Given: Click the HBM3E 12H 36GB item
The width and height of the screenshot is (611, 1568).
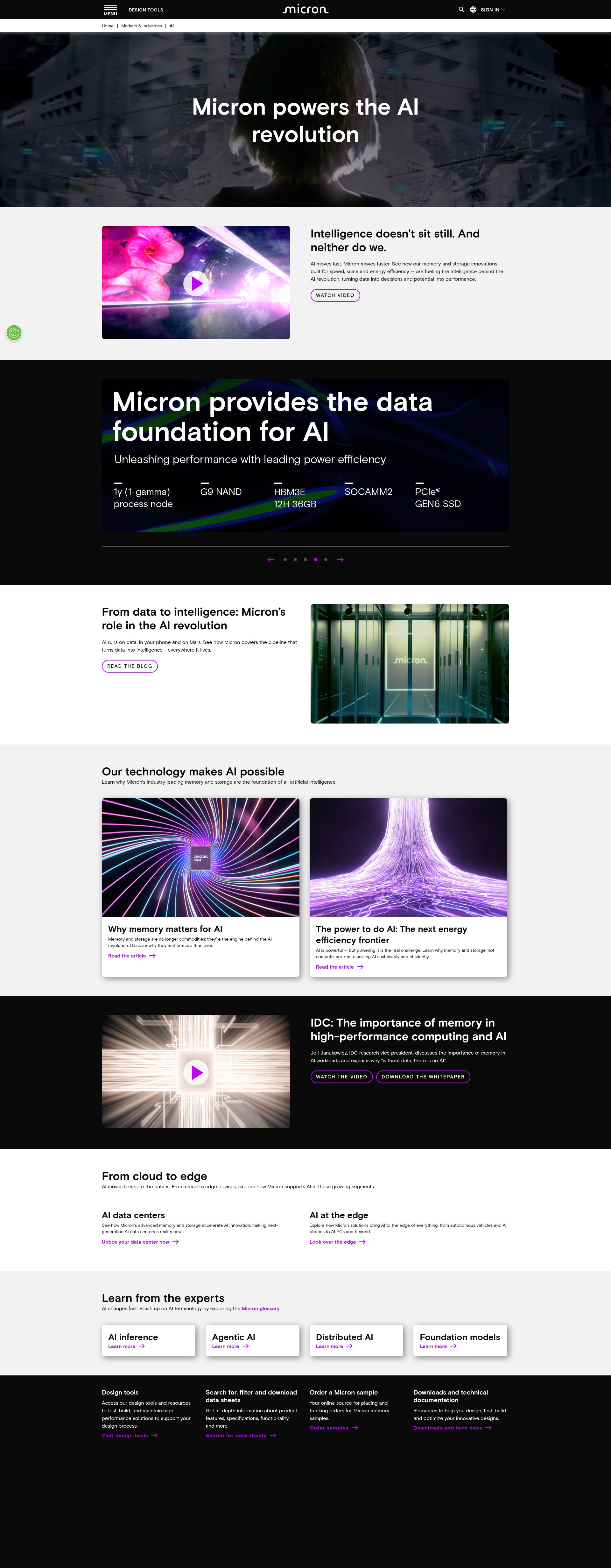Looking at the screenshot, I should tap(295, 497).
